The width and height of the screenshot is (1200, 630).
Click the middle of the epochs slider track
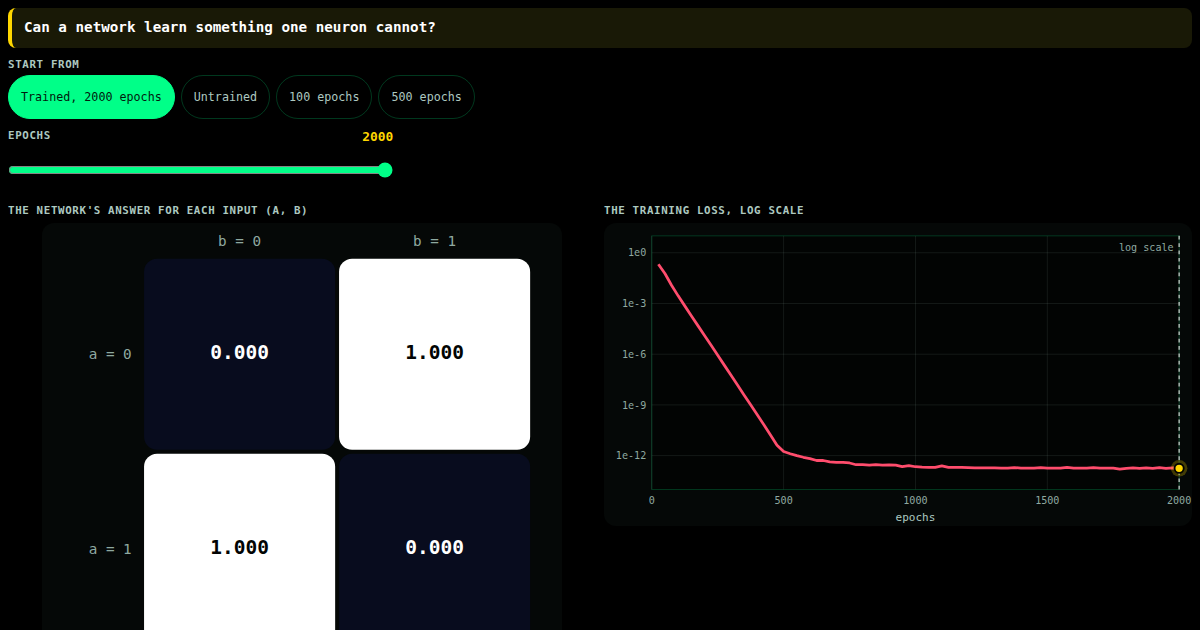pos(200,170)
